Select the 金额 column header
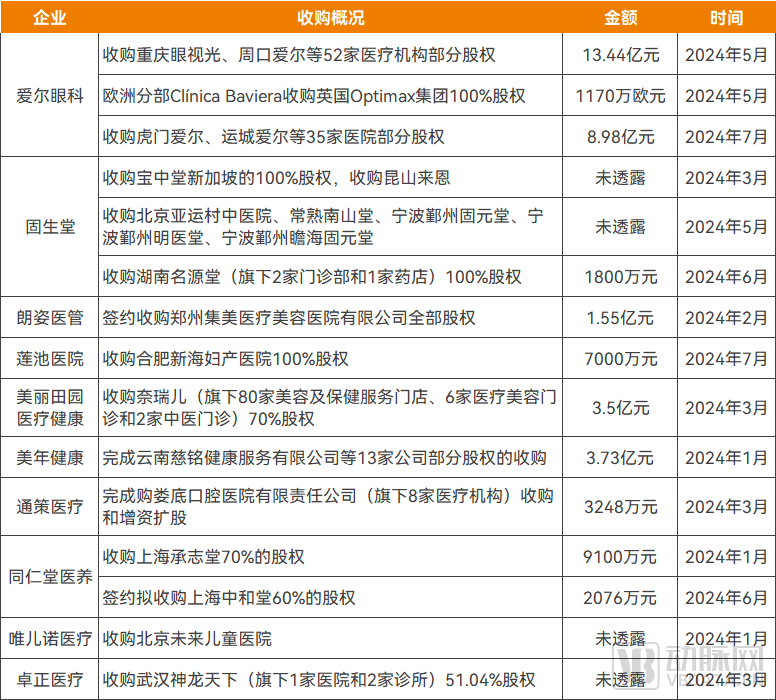The height and width of the screenshot is (700, 776). [620, 18]
